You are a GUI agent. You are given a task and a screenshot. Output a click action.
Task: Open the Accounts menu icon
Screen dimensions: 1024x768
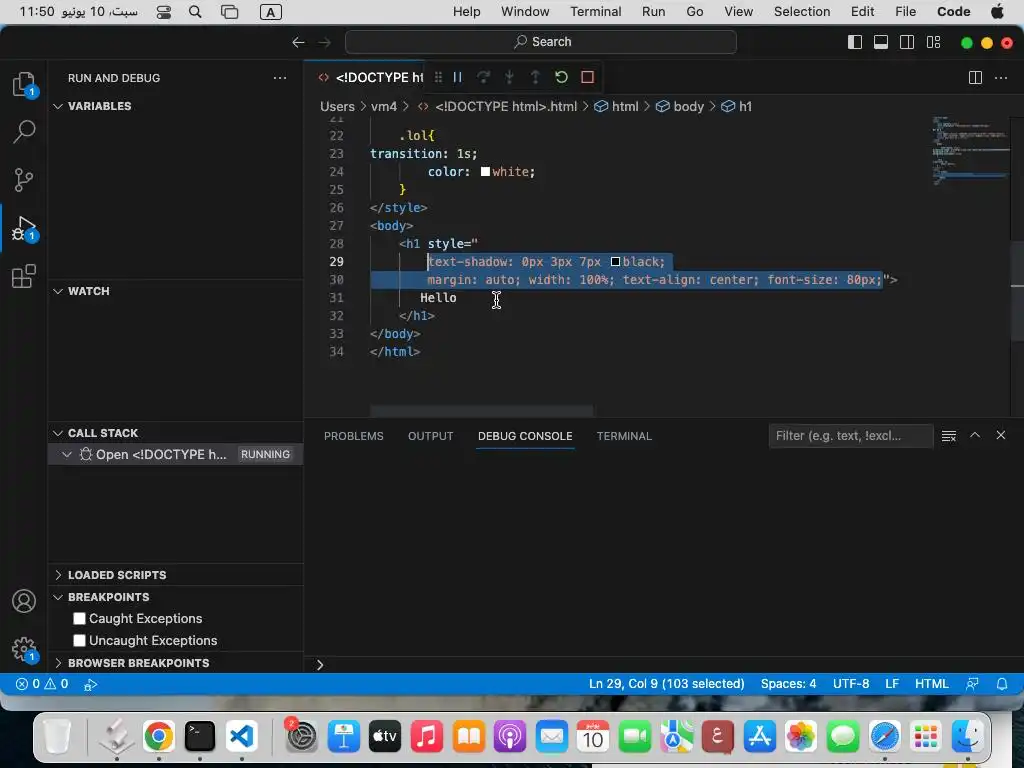pyautogui.click(x=24, y=601)
